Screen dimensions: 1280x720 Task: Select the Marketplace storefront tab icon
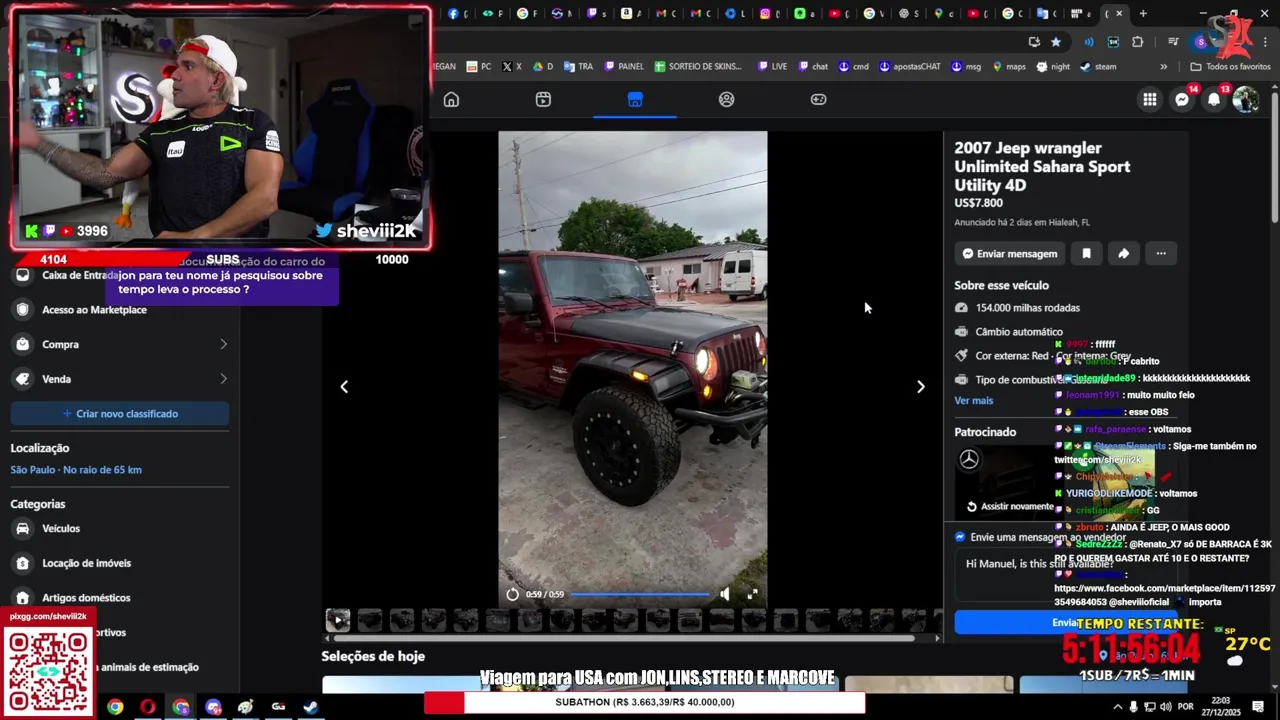635,99
